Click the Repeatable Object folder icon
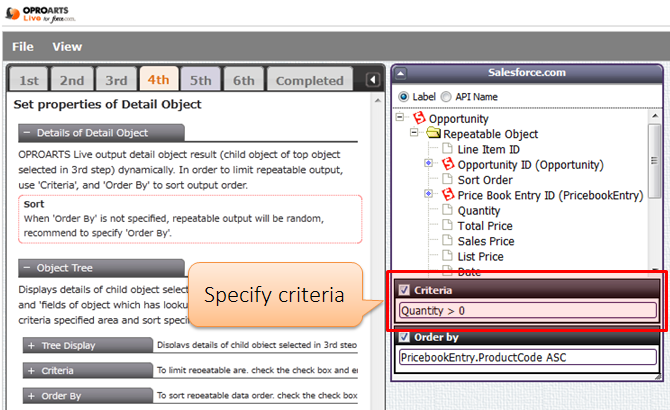This screenshot has height=410, width=670. pos(433,133)
